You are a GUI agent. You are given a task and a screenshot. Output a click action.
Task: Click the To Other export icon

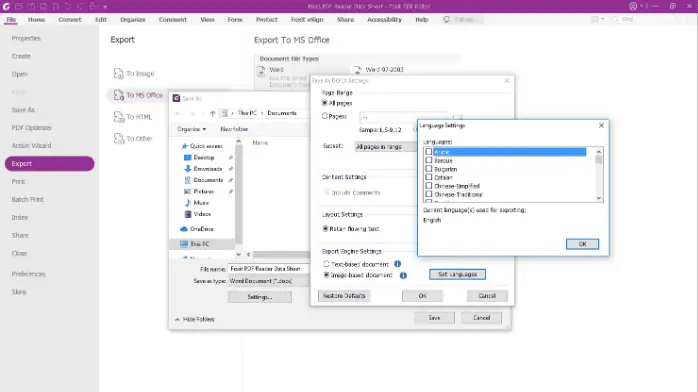coord(118,138)
